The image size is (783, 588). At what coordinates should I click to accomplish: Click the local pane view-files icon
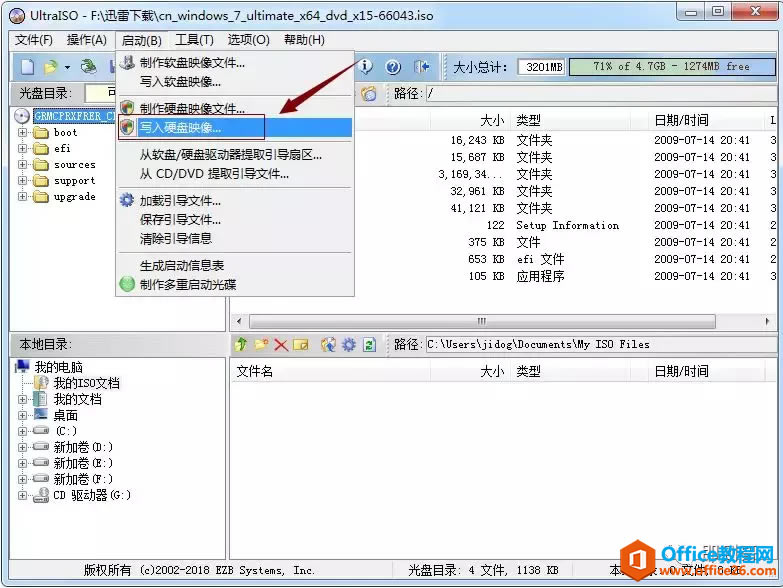[328, 344]
